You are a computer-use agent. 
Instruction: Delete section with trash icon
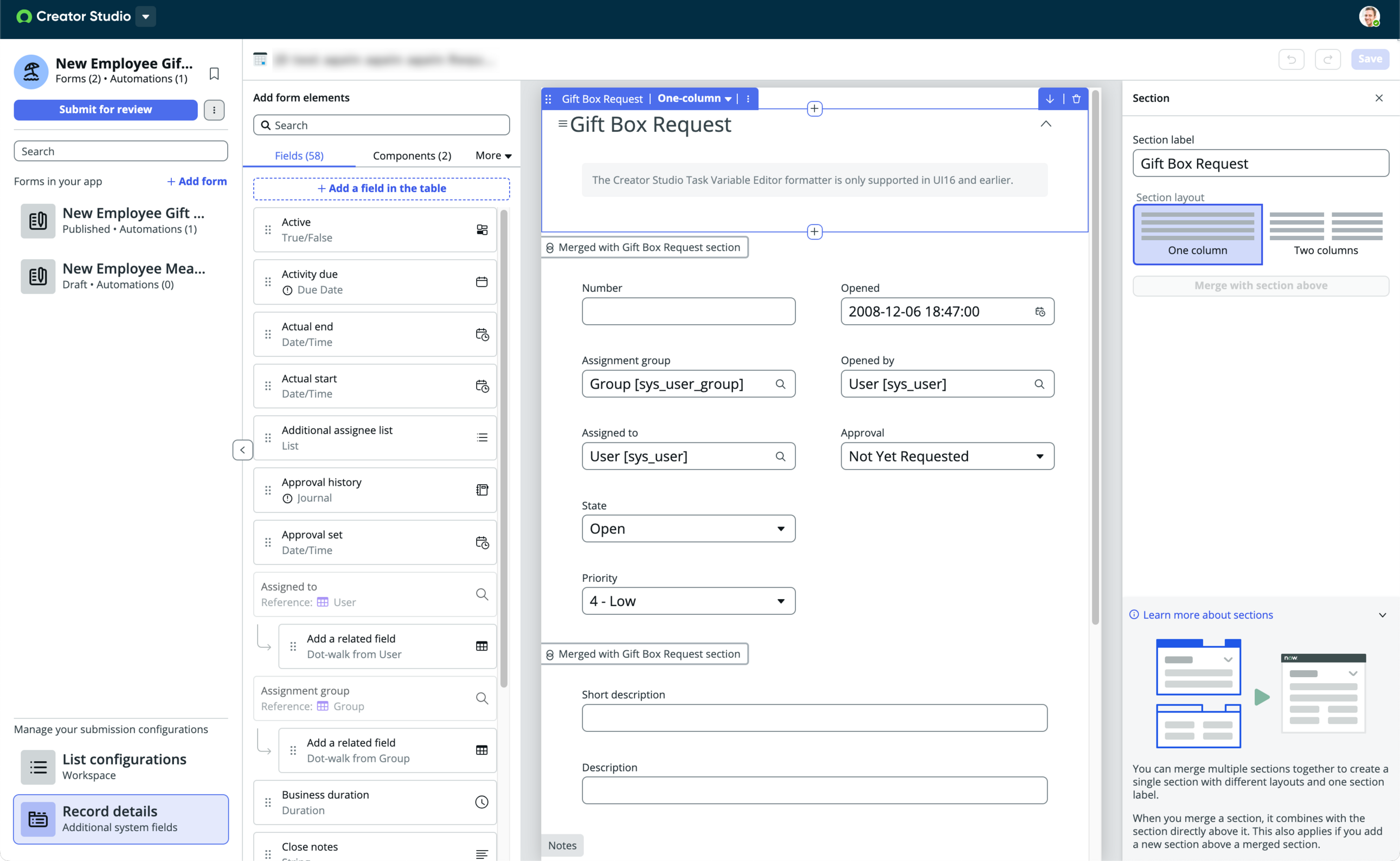coord(1076,99)
